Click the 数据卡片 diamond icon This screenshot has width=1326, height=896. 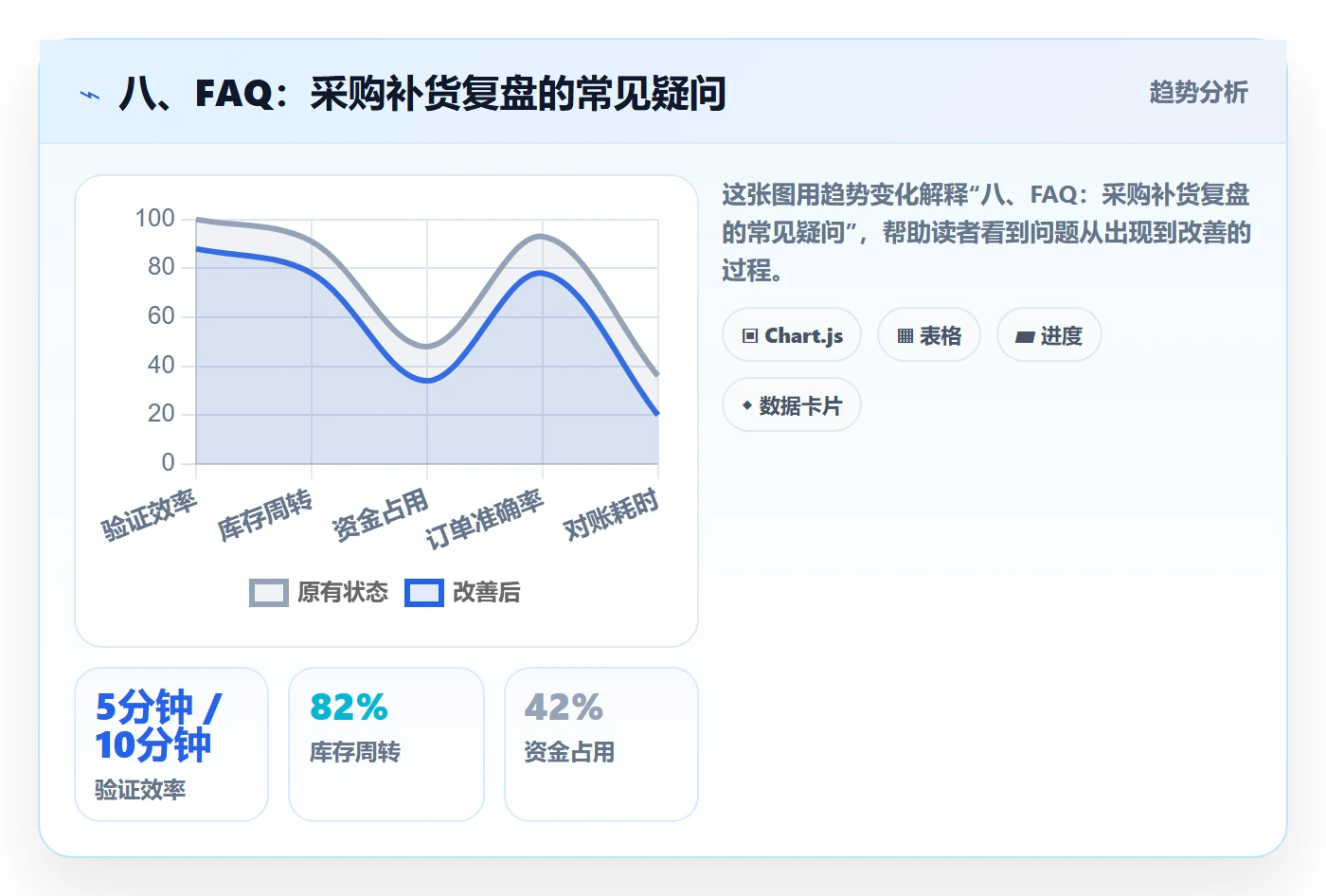coord(747,405)
